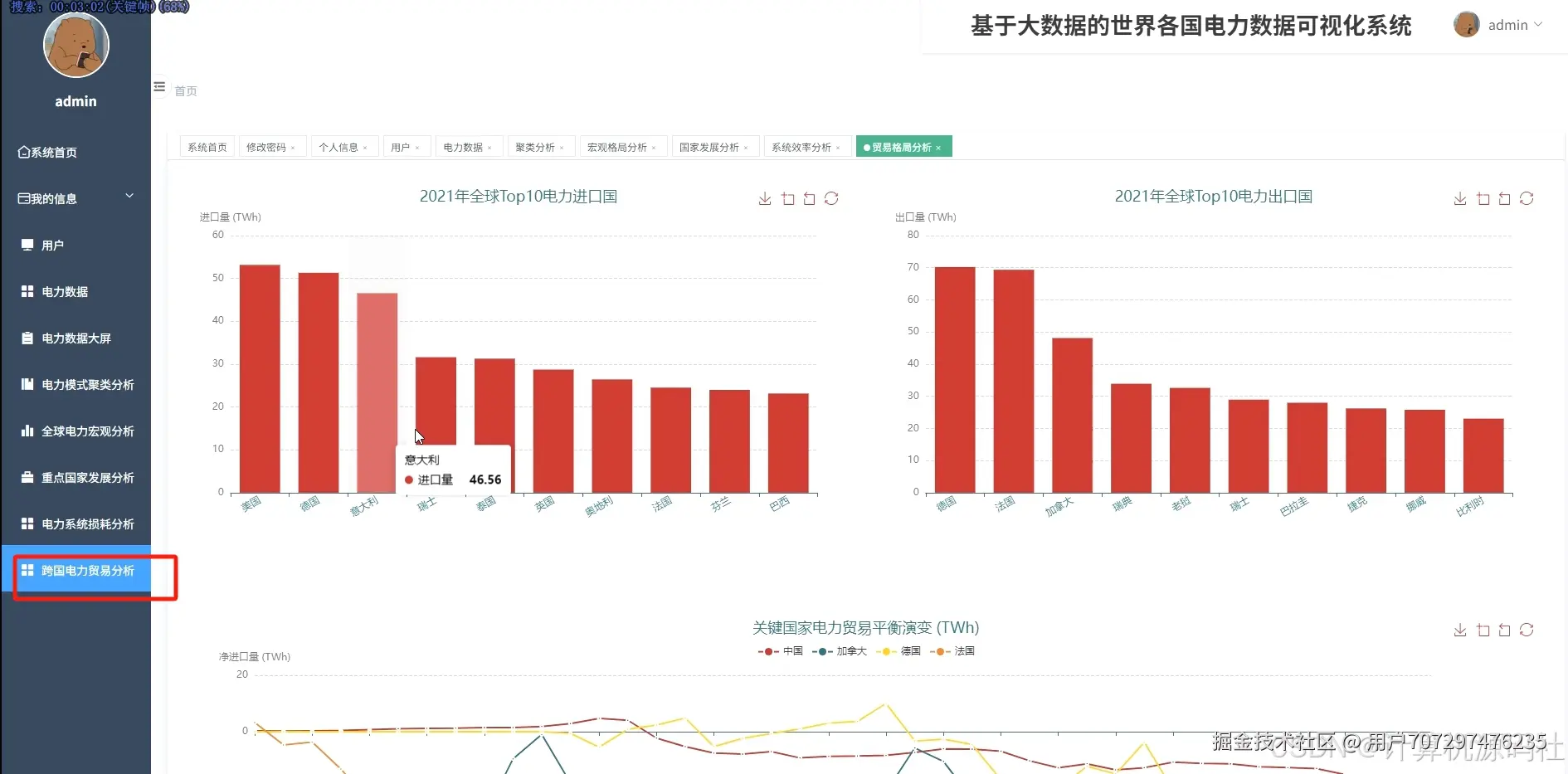Click the admin avatar picture

coord(1467,24)
